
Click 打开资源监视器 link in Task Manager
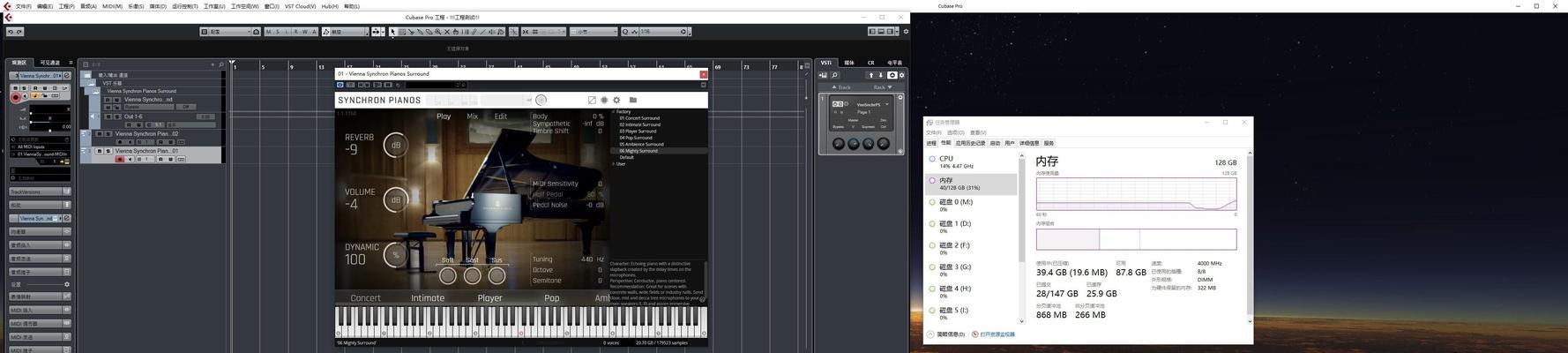click(997, 334)
